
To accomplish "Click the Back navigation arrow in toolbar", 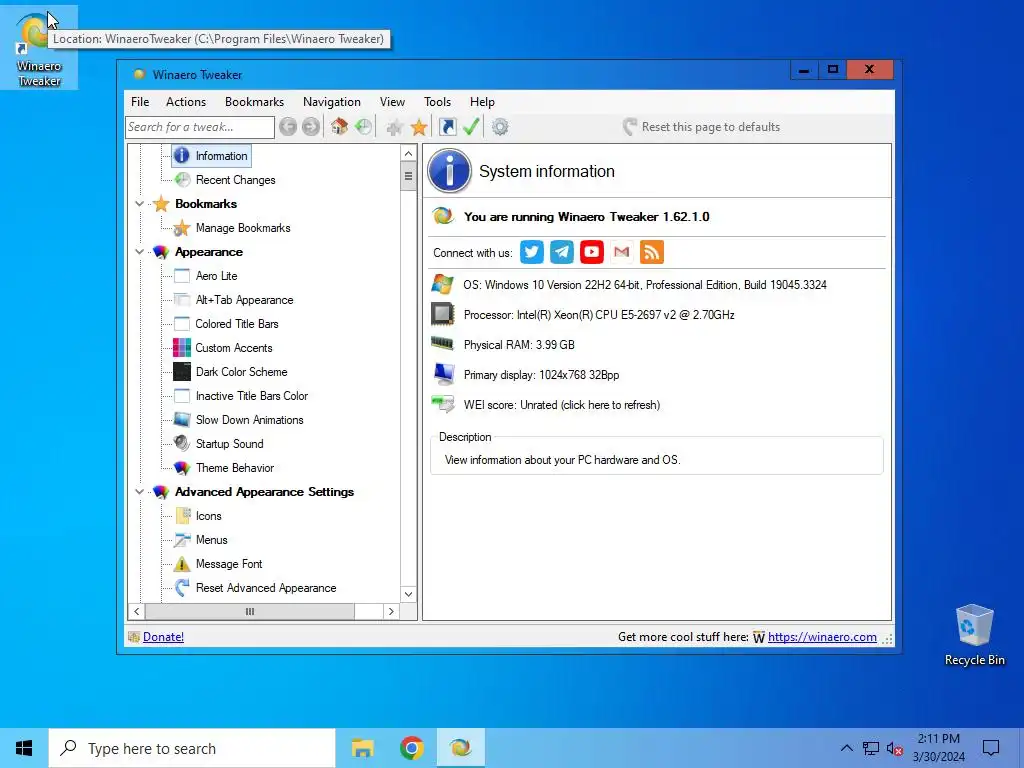I will pyautogui.click(x=288, y=127).
